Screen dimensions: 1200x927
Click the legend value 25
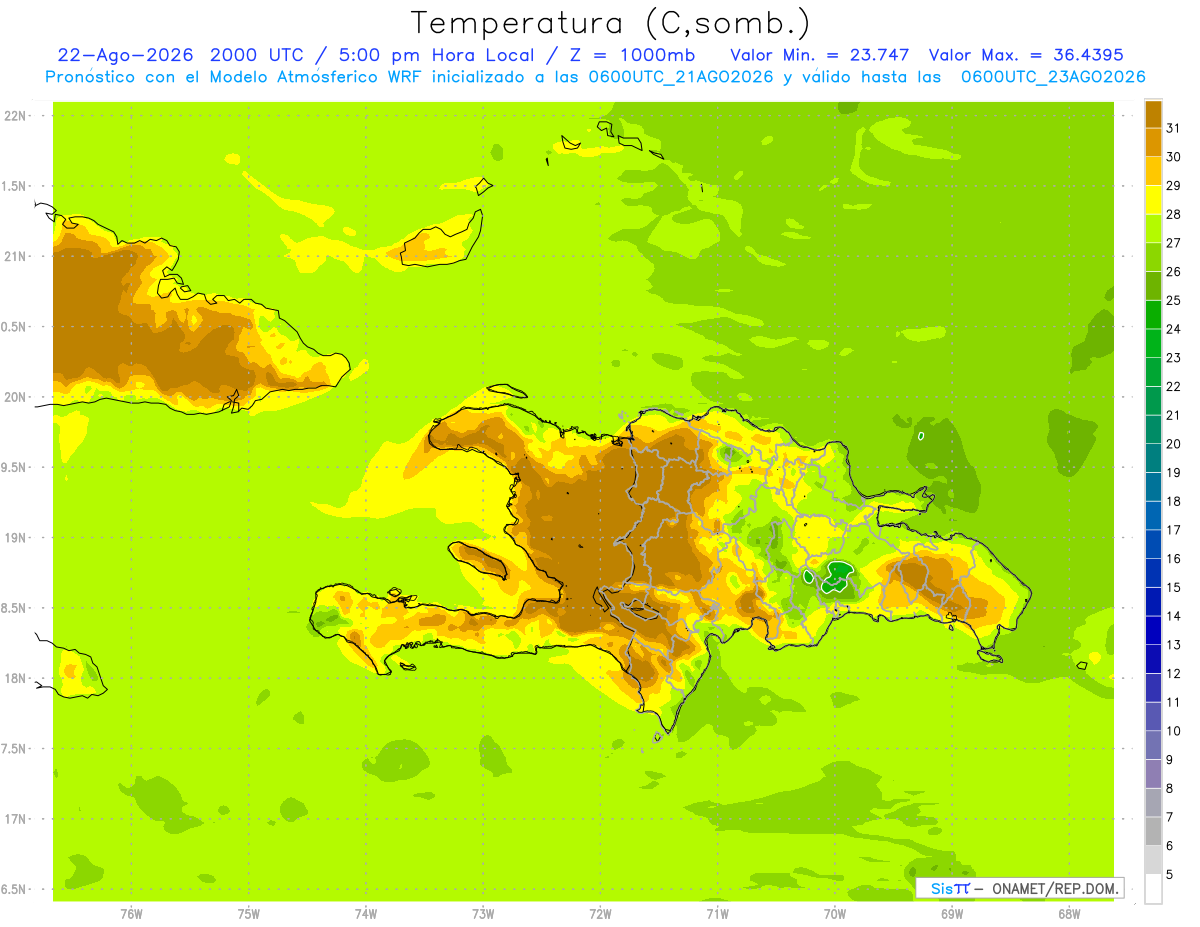click(1174, 300)
